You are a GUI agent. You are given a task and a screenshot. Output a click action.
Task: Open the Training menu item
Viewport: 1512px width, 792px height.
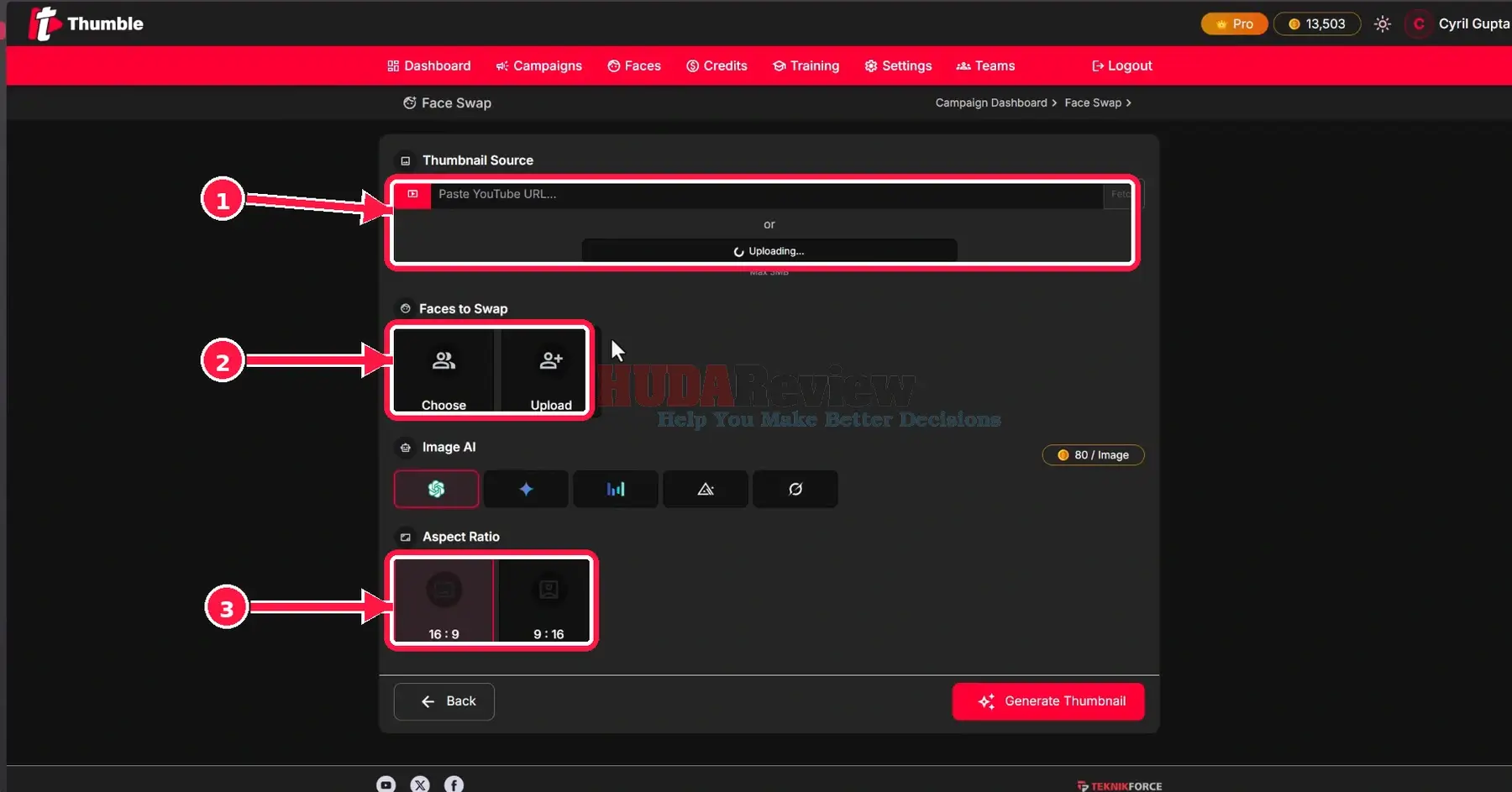pyautogui.click(x=806, y=66)
